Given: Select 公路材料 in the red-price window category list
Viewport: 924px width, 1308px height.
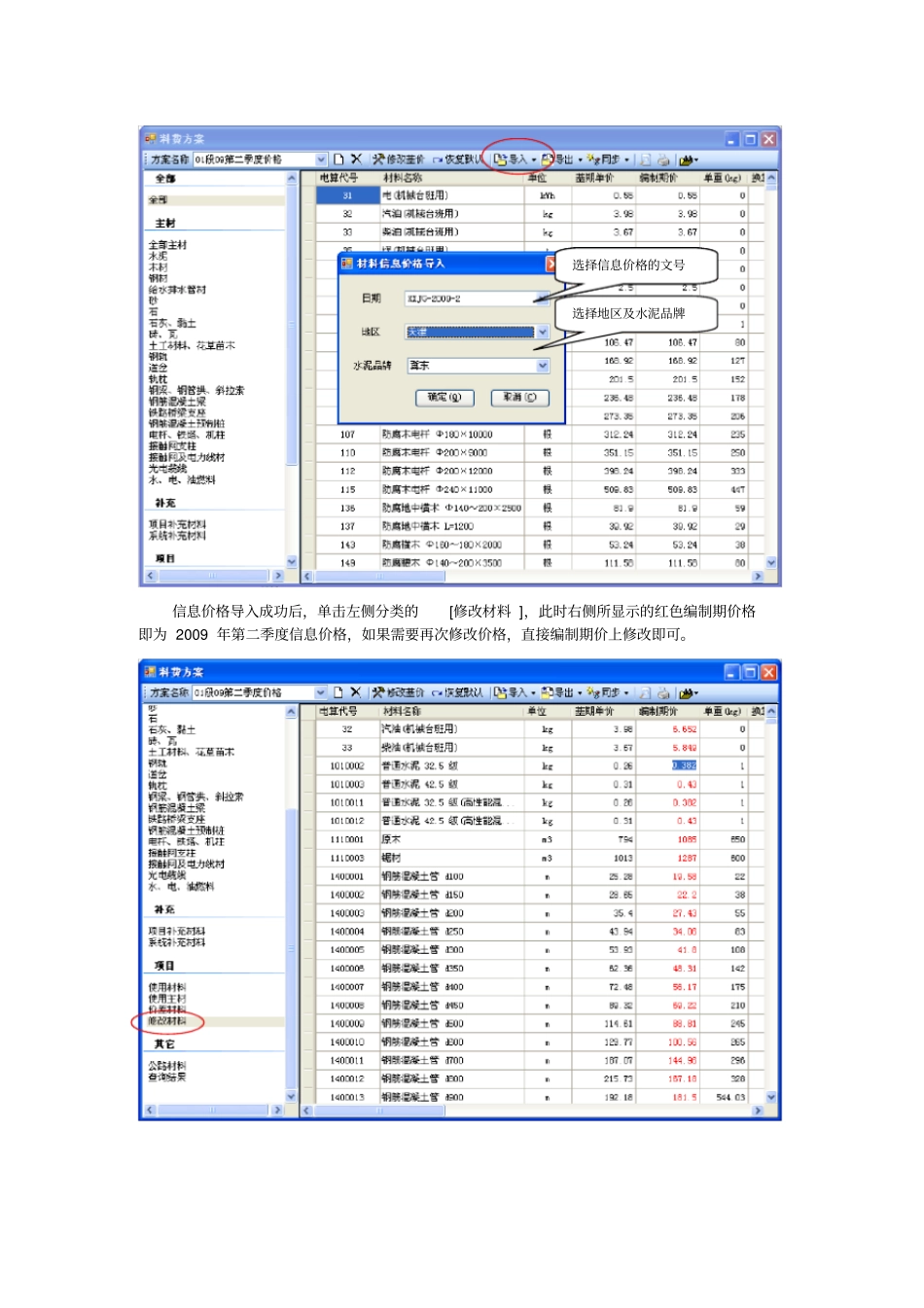Looking at the screenshot, I should pos(167,1066).
